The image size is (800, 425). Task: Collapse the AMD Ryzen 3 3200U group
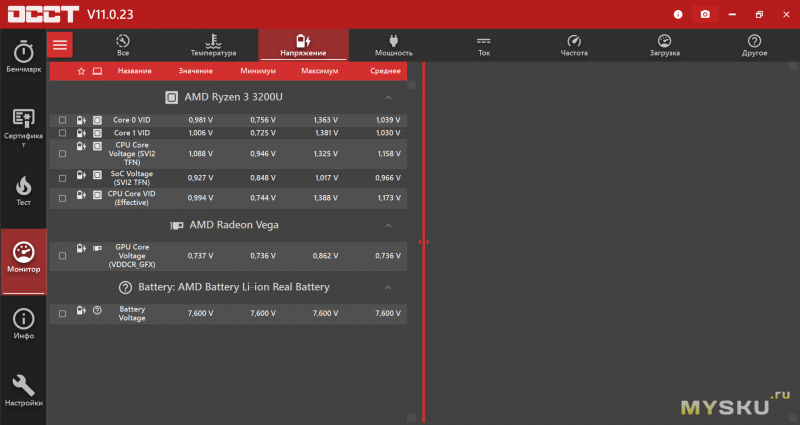388,97
